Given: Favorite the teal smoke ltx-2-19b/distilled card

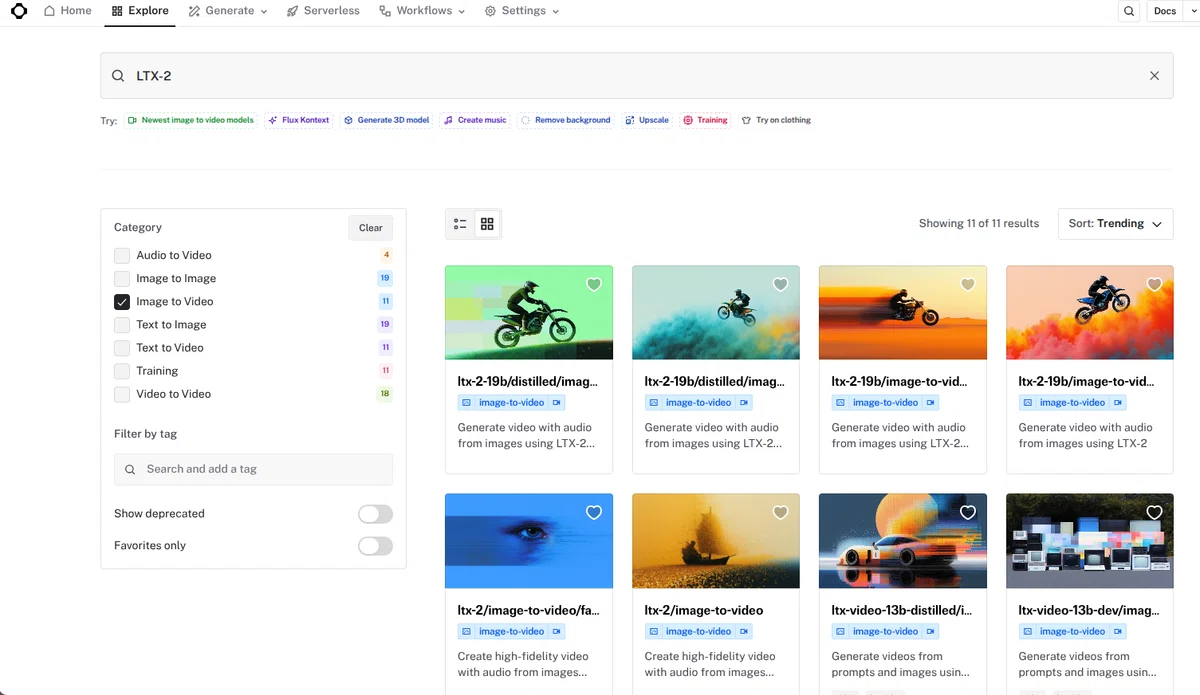Looking at the screenshot, I should click(781, 285).
